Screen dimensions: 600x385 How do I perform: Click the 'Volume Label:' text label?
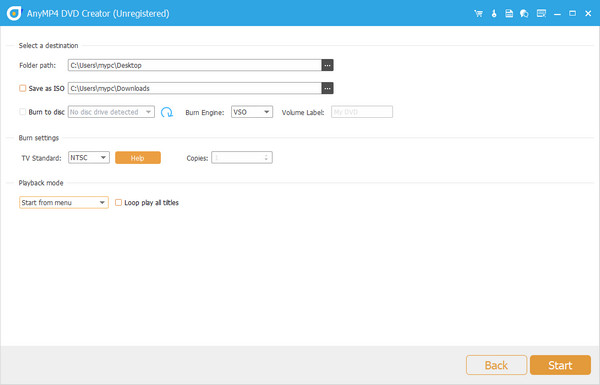pos(303,113)
